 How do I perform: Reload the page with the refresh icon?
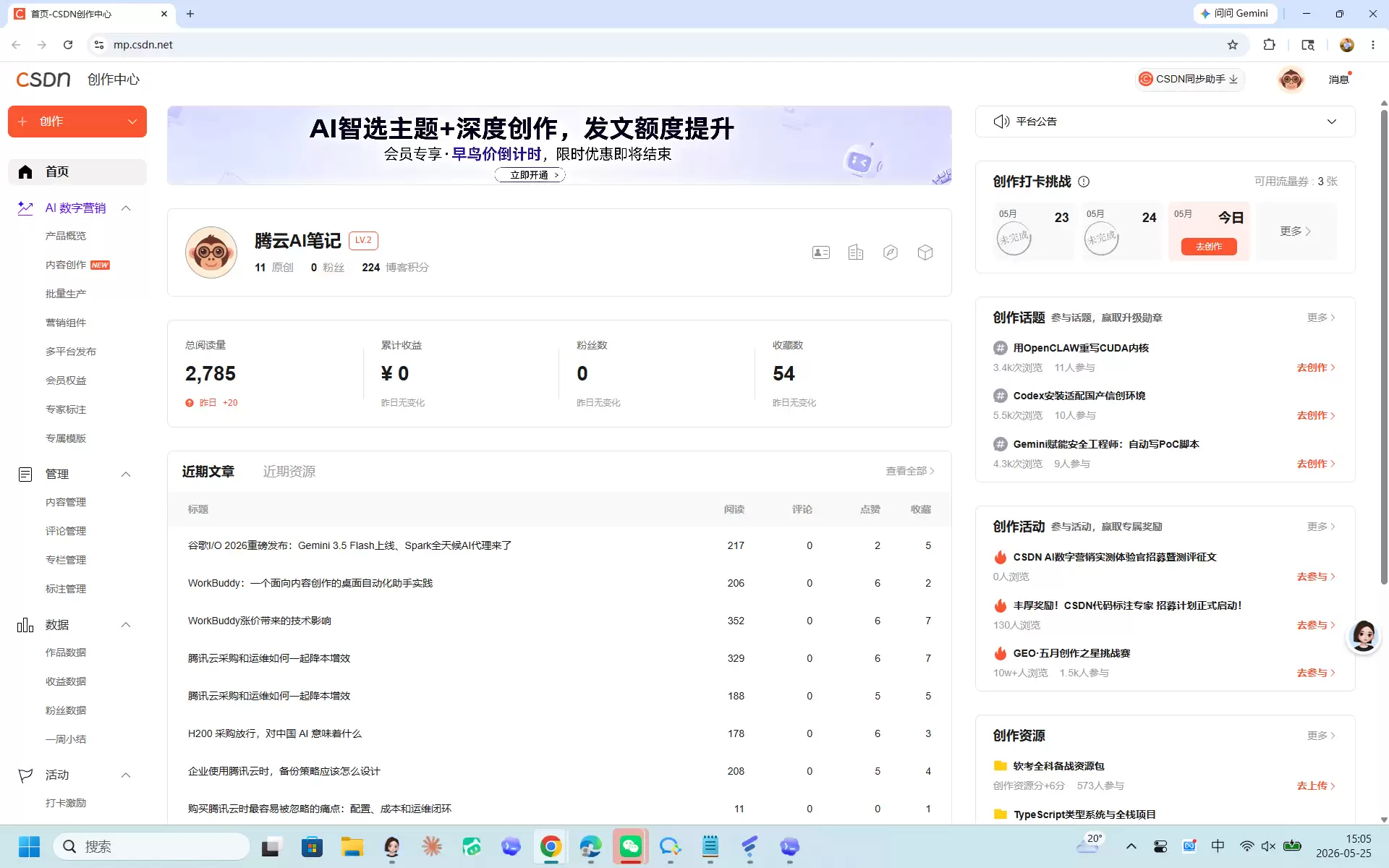click(68, 45)
